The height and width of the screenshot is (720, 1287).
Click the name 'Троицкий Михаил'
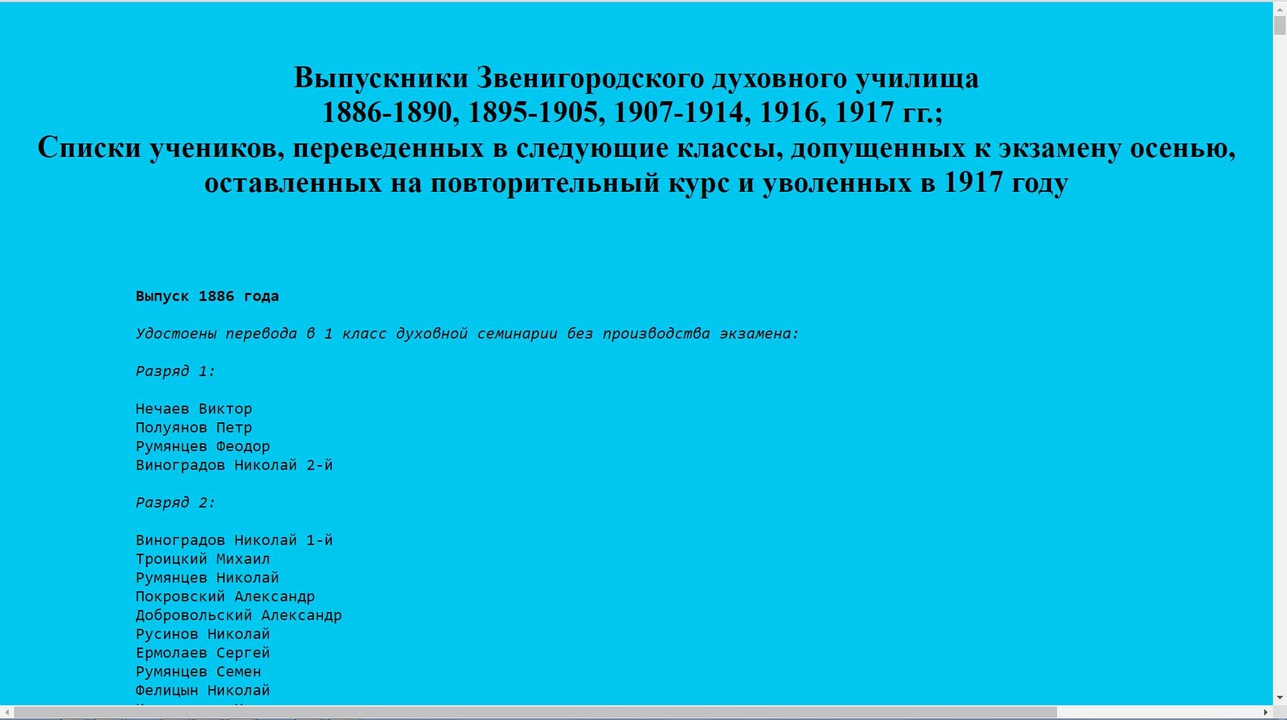click(x=202, y=559)
